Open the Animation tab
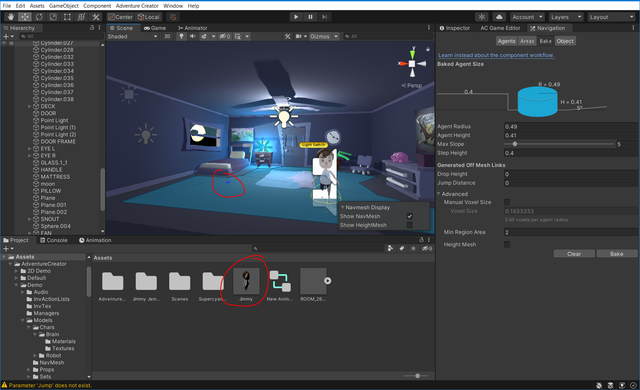640x390 pixels. pos(95,240)
